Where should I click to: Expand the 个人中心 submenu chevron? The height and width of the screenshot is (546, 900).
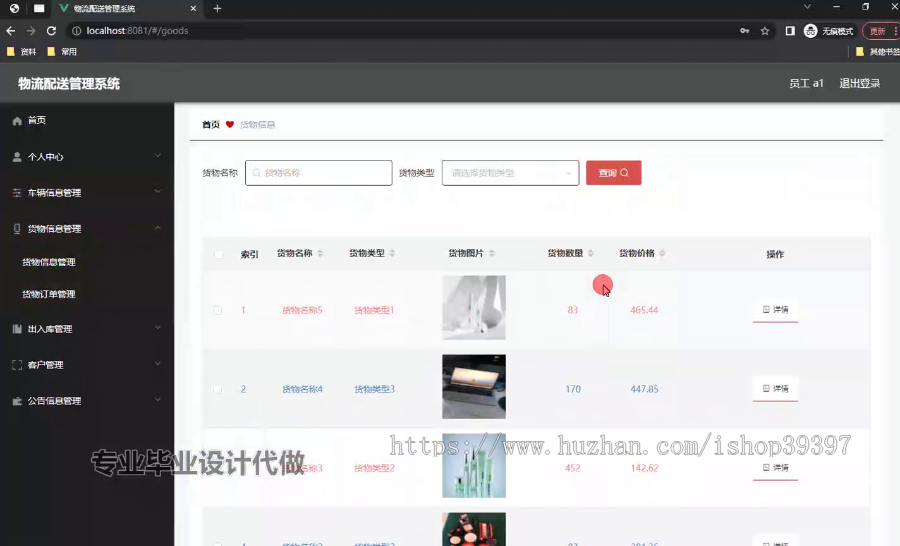click(x=157, y=156)
